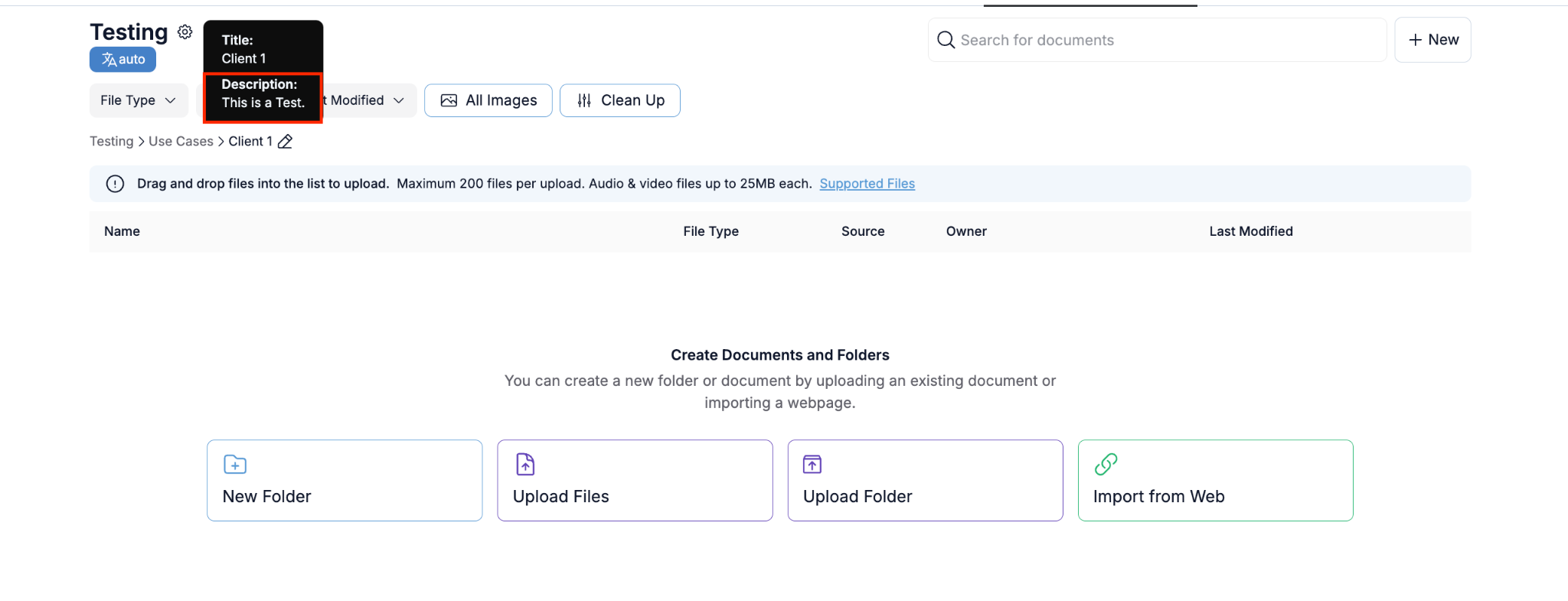
Task: Click the pencil edit icon next to Client 1
Action: 285,142
